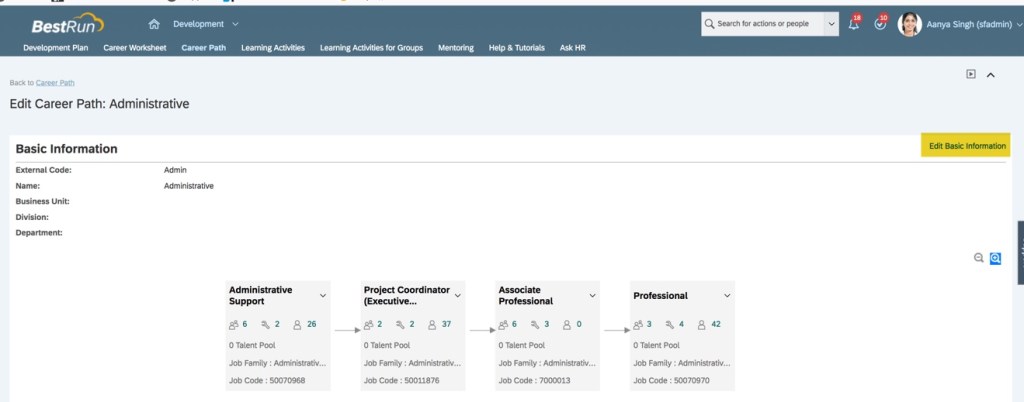
Task: Click the Home icon in header
Action: click(153, 24)
